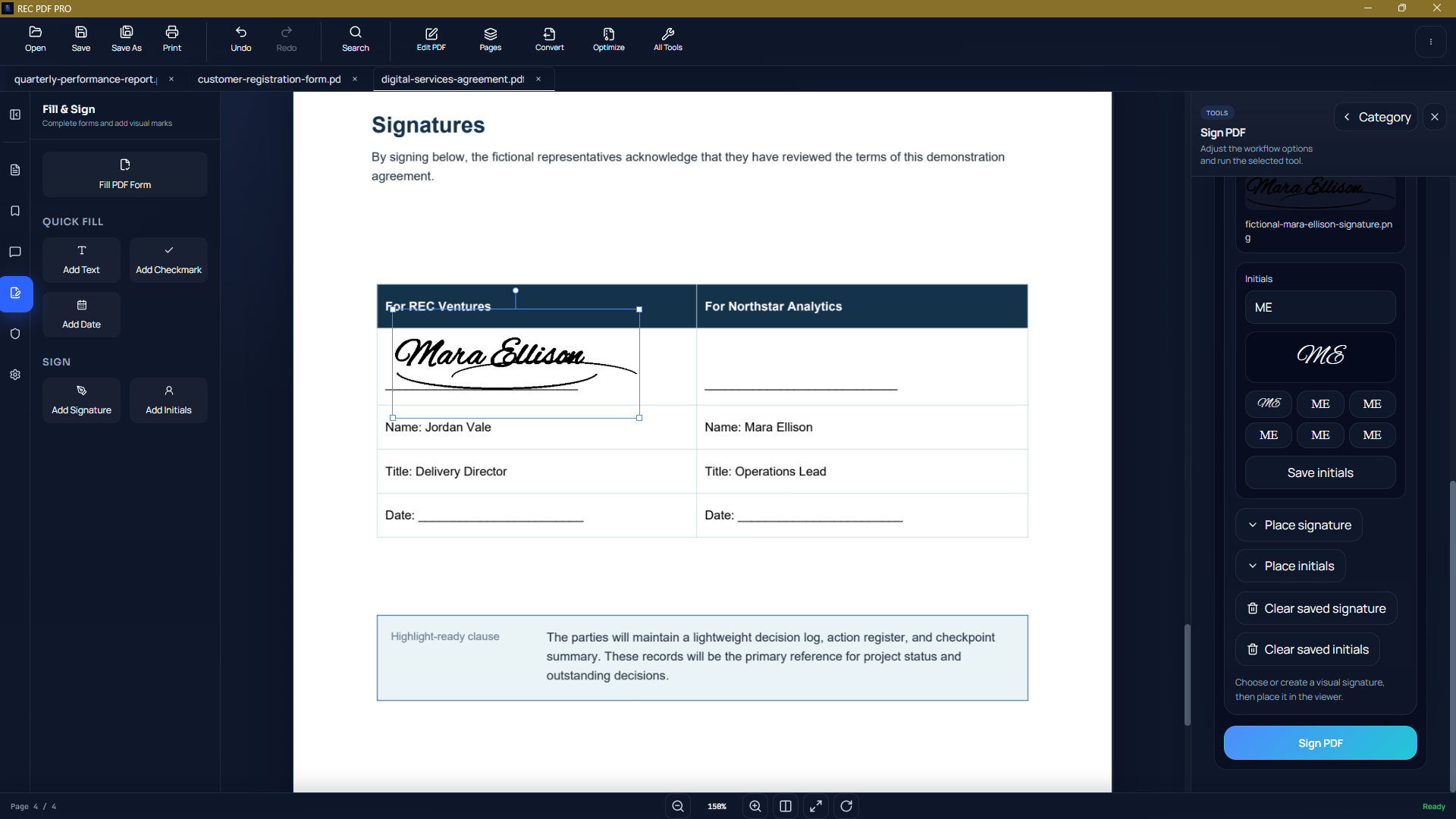Open the bookmarks sidebar icon
The width and height of the screenshot is (1456, 819).
pyautogui.click(x=15, y=211)
